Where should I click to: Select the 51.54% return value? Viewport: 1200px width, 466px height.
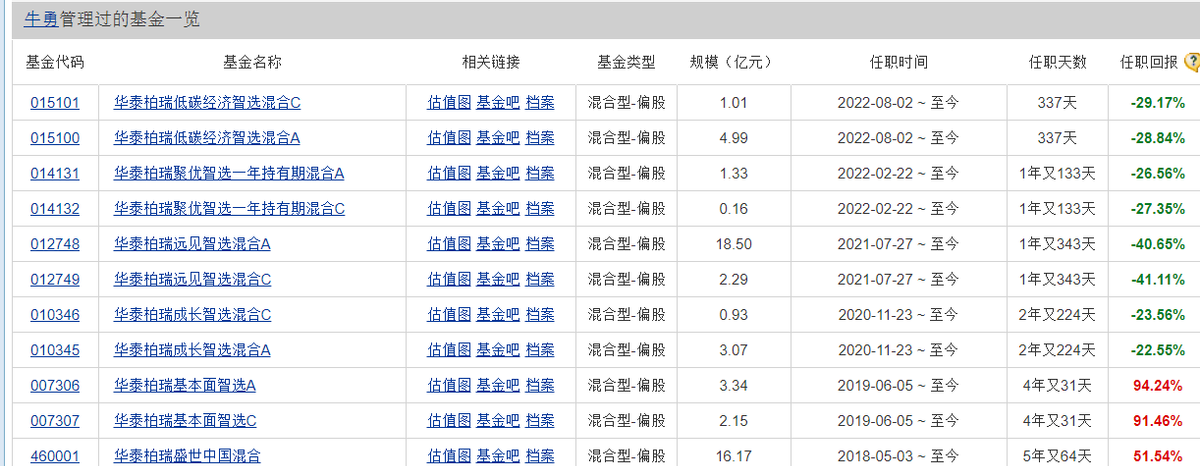(1158, 456)
